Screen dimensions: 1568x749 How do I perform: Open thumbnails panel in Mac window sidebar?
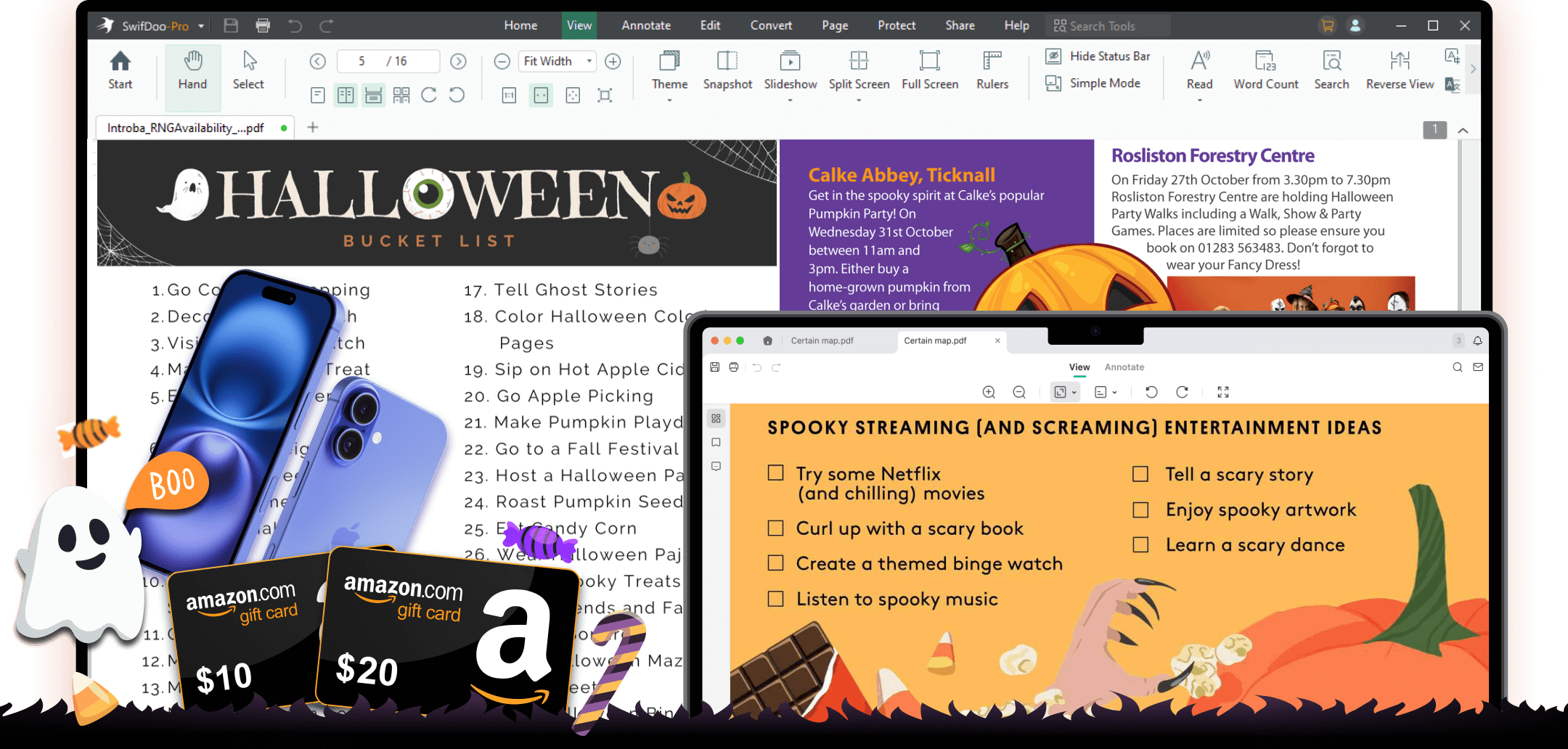coord(716,419)
